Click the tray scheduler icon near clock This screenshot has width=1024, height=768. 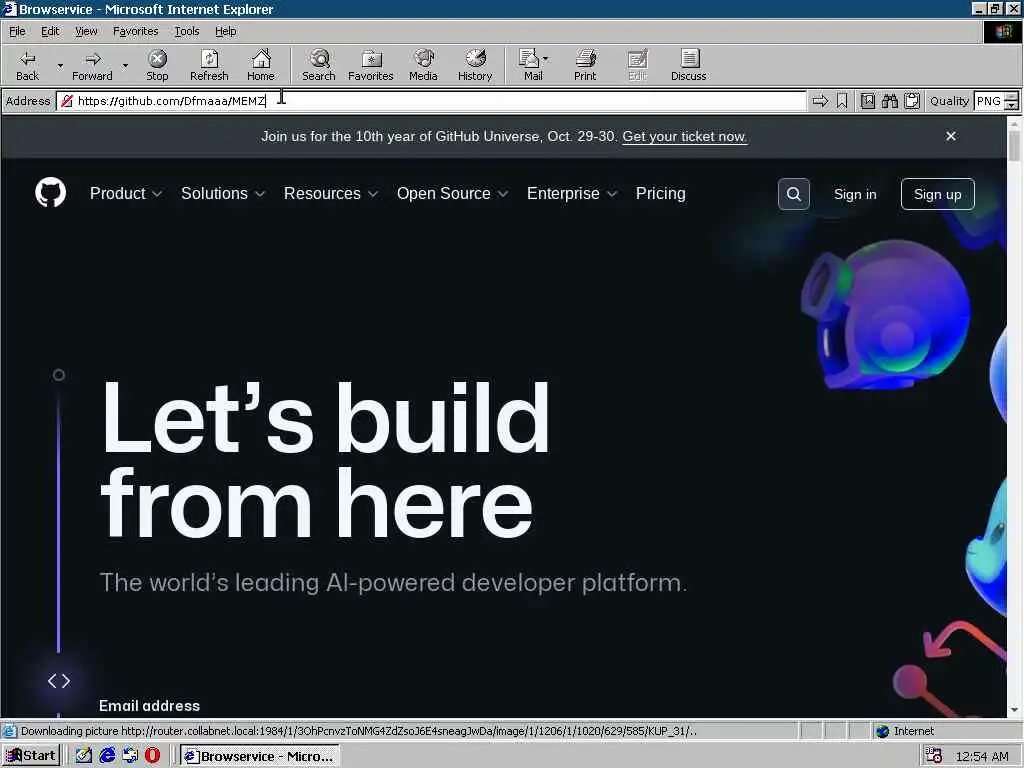pyautogui.click(x=934, y=756)
